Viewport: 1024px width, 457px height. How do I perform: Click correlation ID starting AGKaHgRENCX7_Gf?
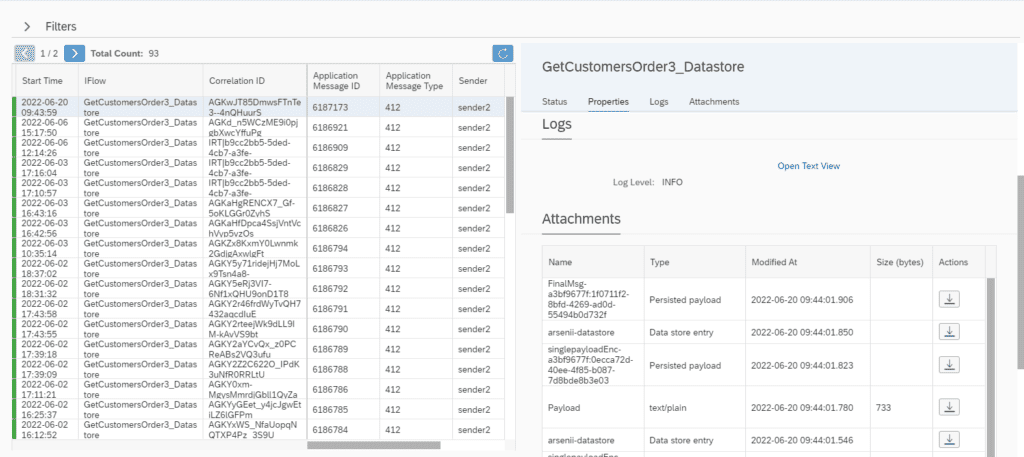(251, 208)
